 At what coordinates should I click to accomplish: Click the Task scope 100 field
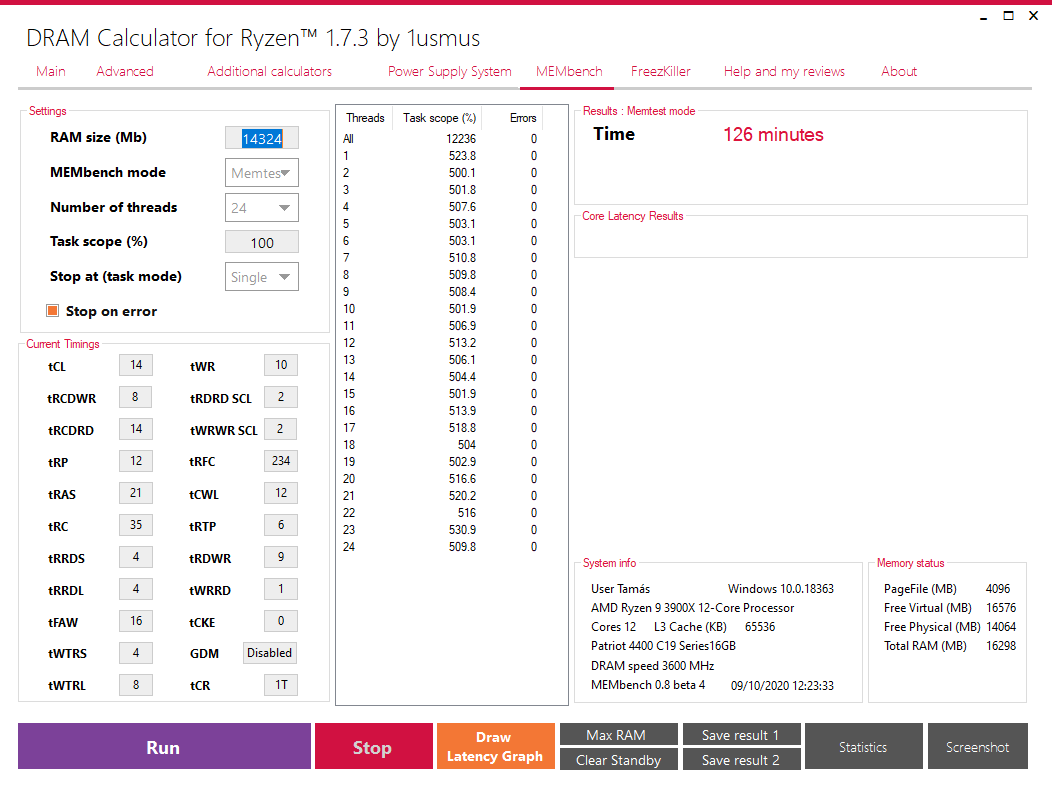[262, 243]
